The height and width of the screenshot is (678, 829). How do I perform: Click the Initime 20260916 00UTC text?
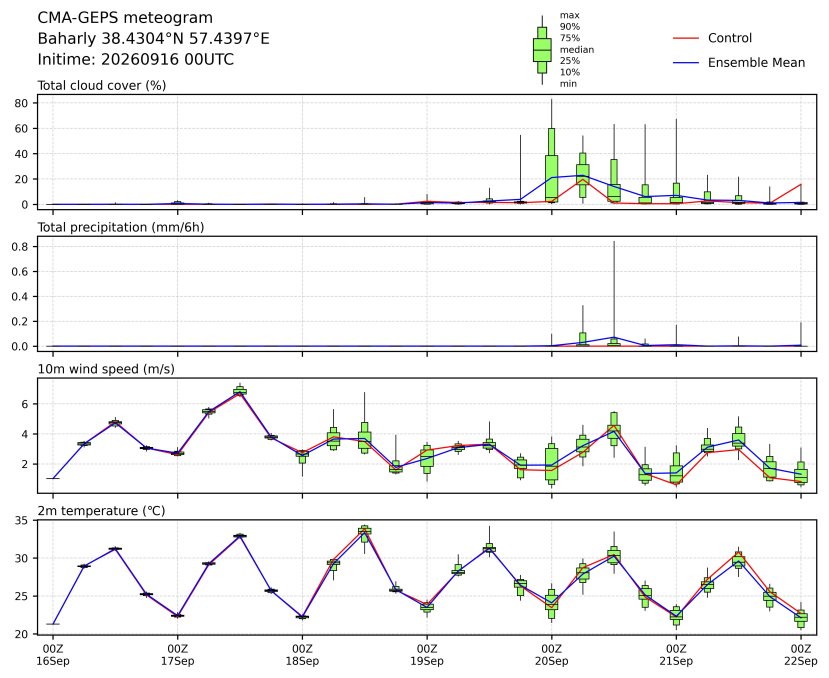135,59
